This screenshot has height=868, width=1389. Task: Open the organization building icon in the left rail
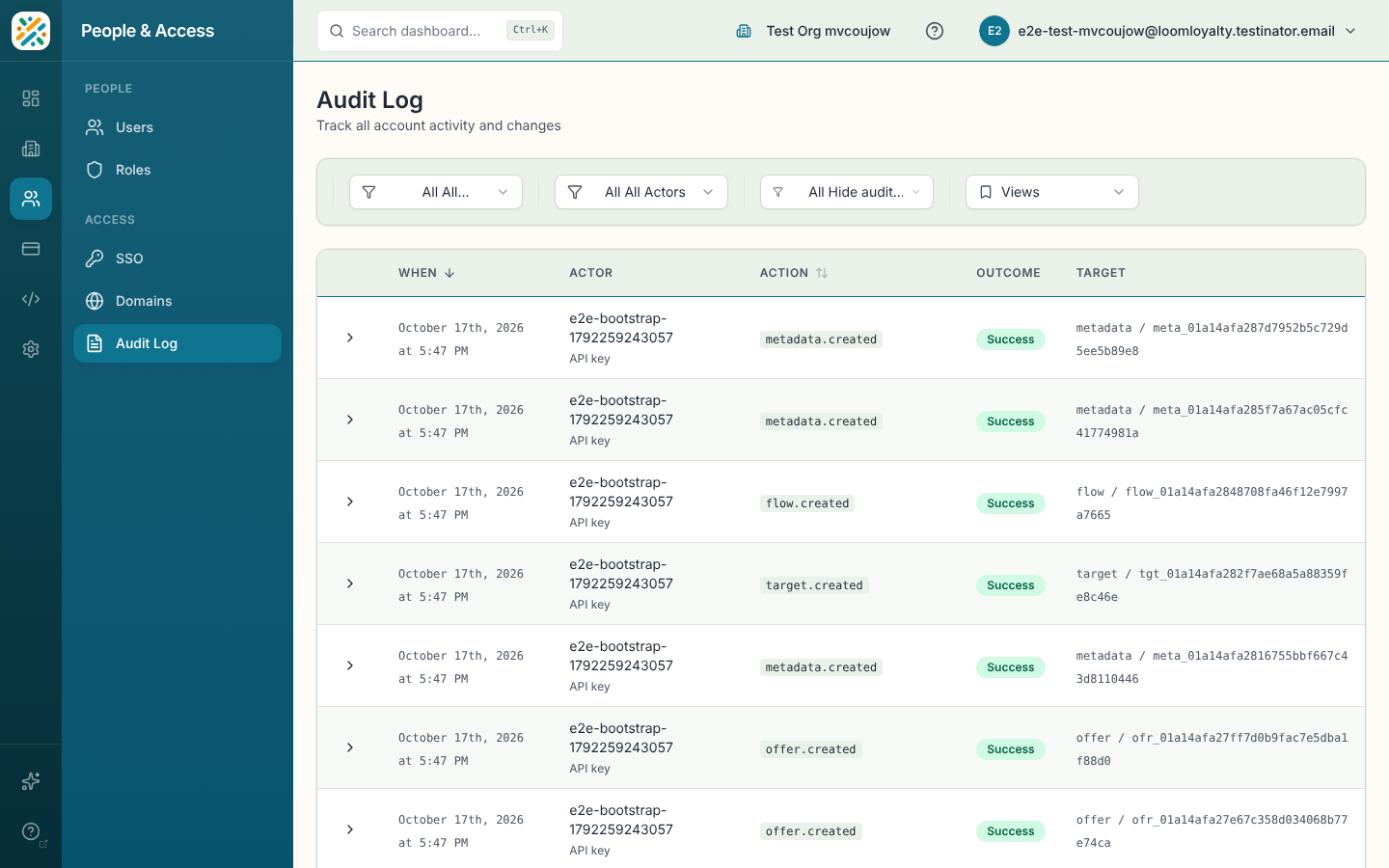pos(31,149)
